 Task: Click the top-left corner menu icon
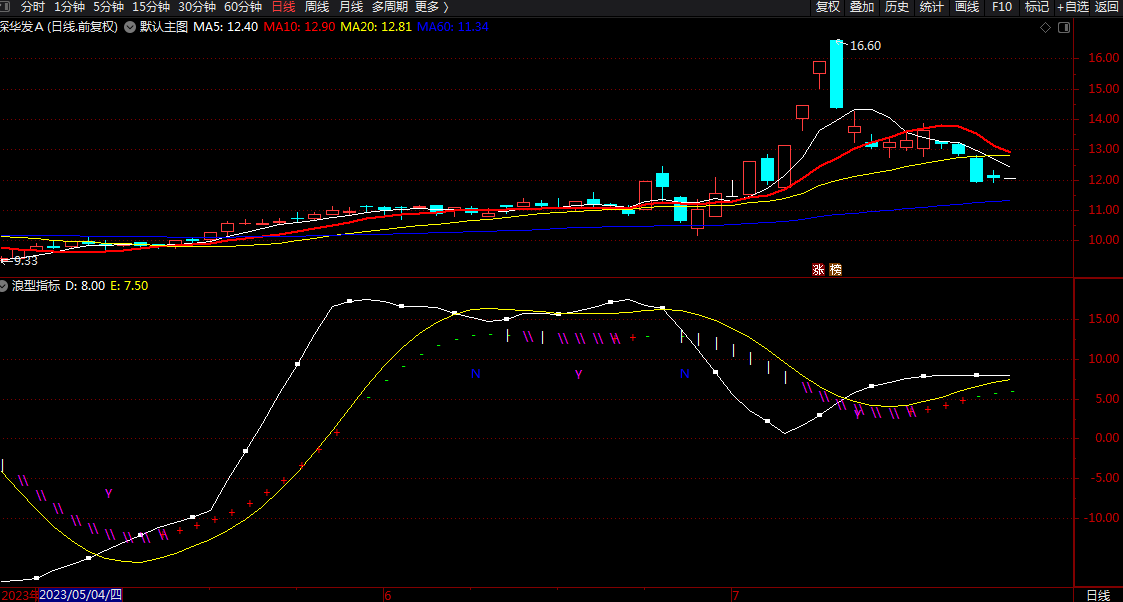(x=4, y=6)
